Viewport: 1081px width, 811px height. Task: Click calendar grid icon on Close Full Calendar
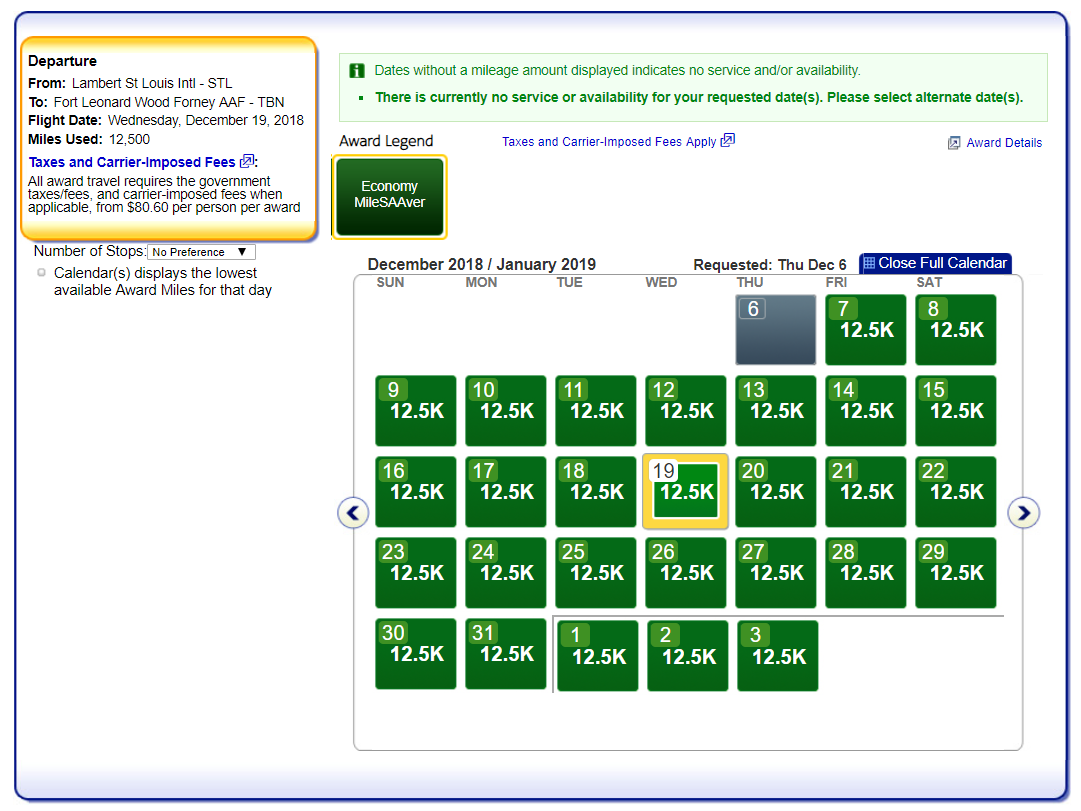point(869,263)
